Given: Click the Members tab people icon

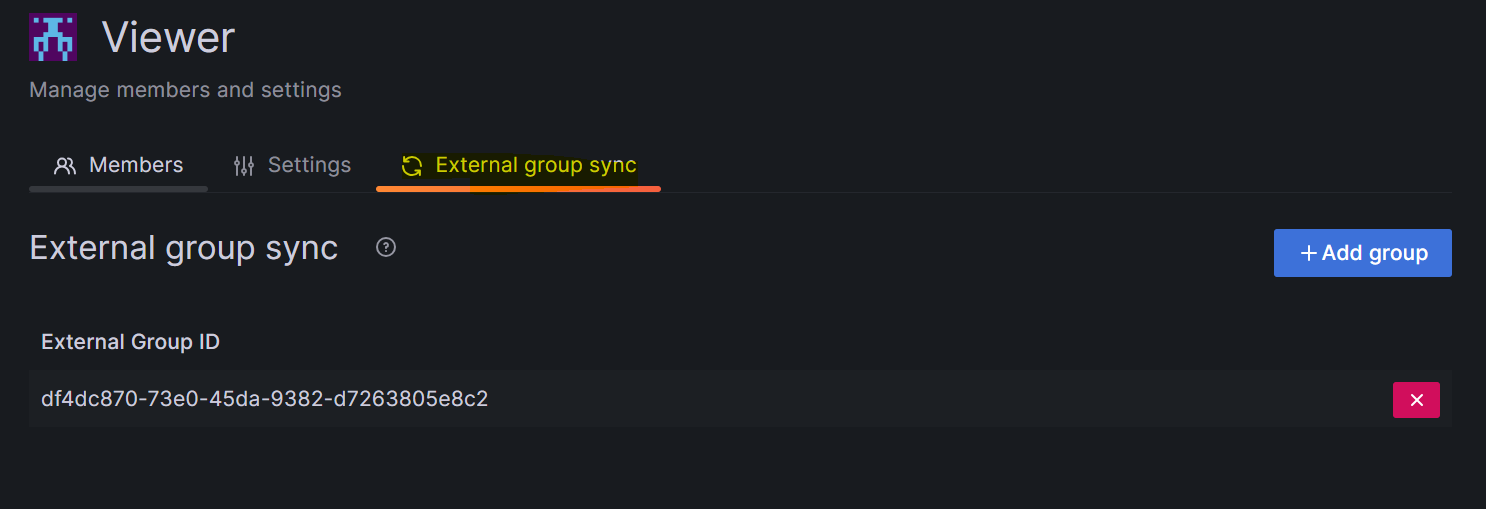Looking at the screenshot, I should coord(65,166).
